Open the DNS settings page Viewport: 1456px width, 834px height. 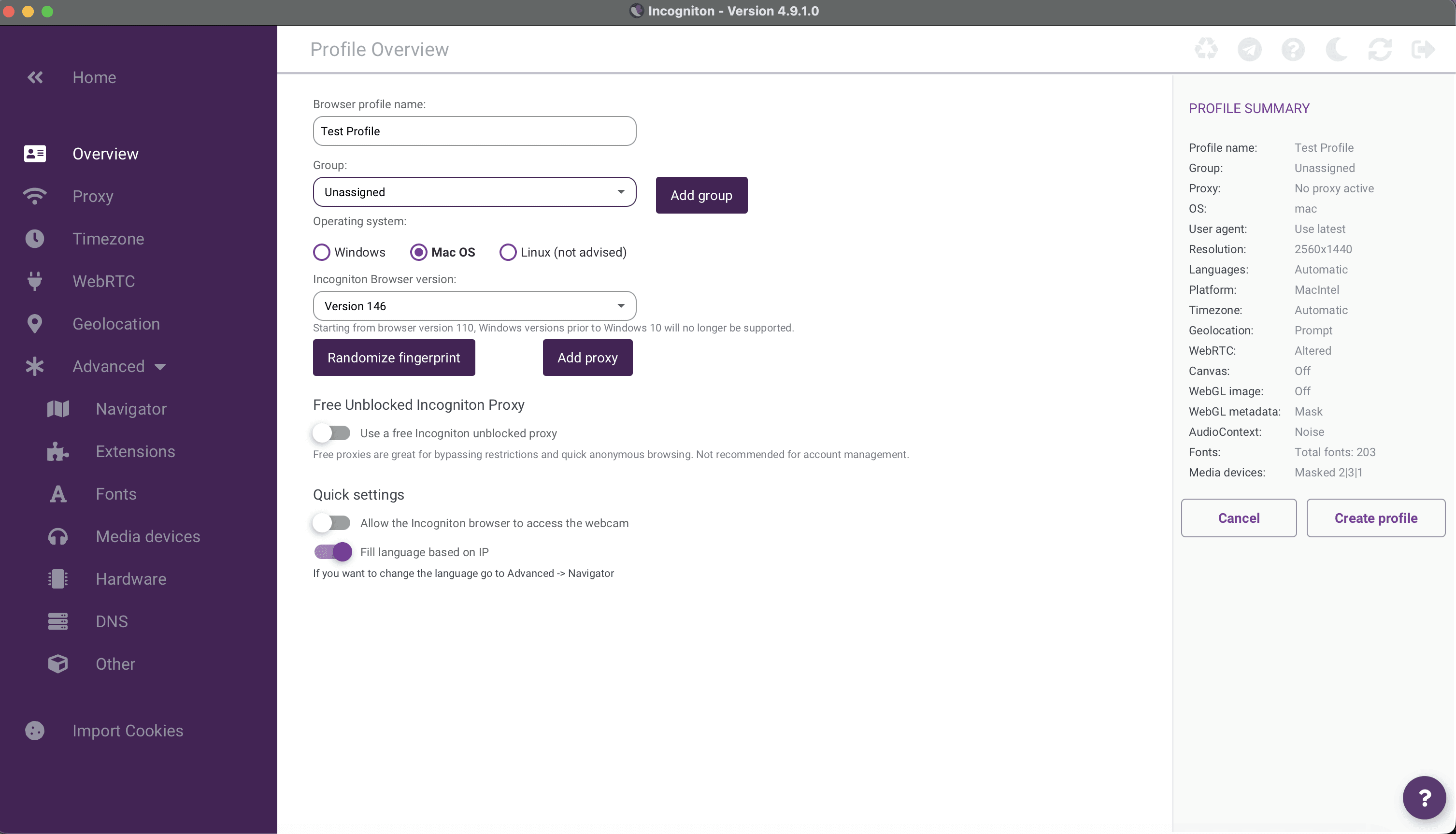click(112, 621)
